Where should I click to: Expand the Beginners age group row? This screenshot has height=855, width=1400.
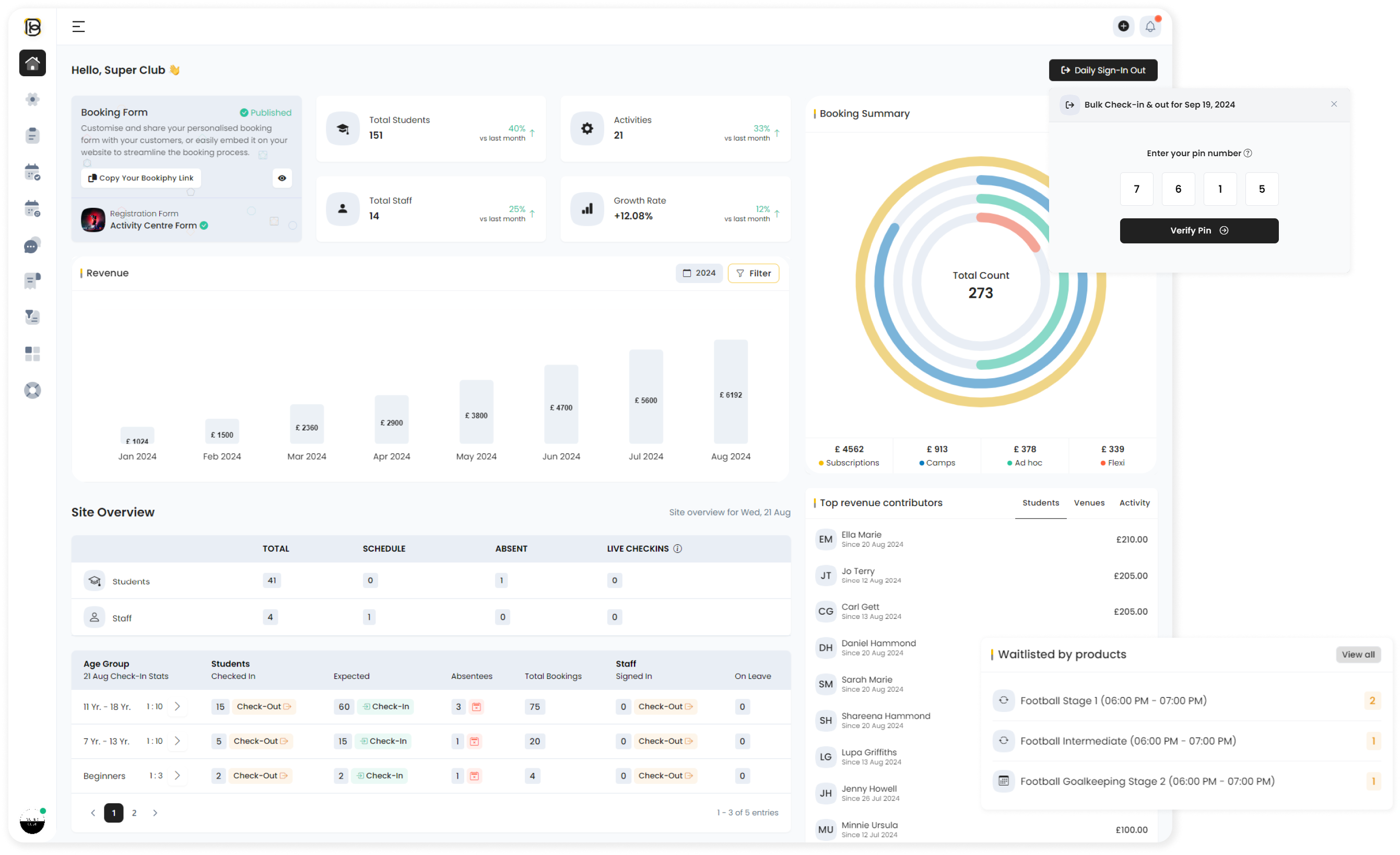click(x=177, y=776)
